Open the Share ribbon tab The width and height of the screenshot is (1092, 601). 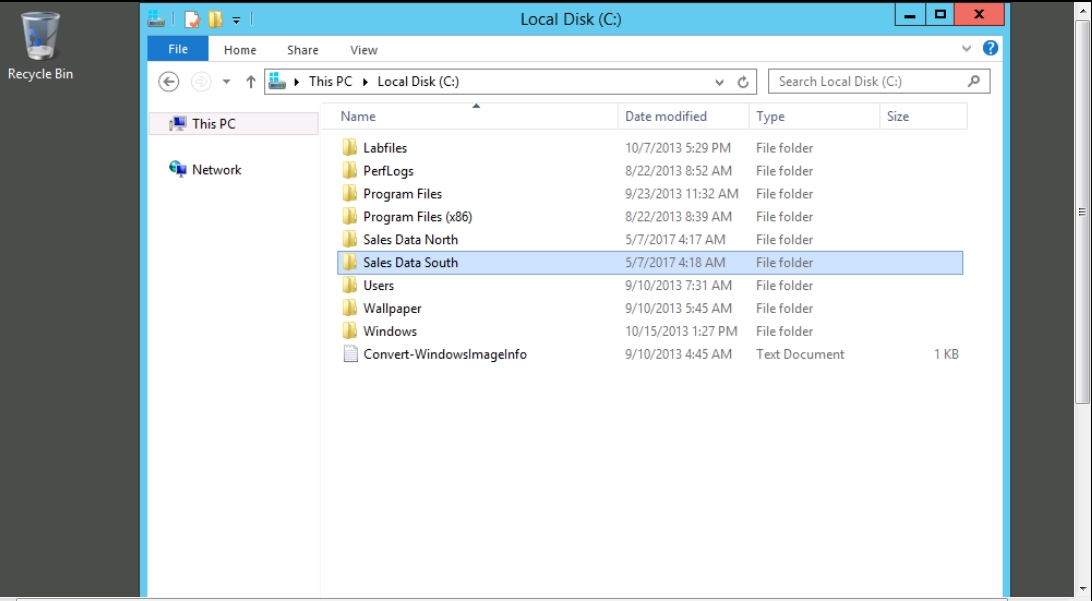click(302, 50)
